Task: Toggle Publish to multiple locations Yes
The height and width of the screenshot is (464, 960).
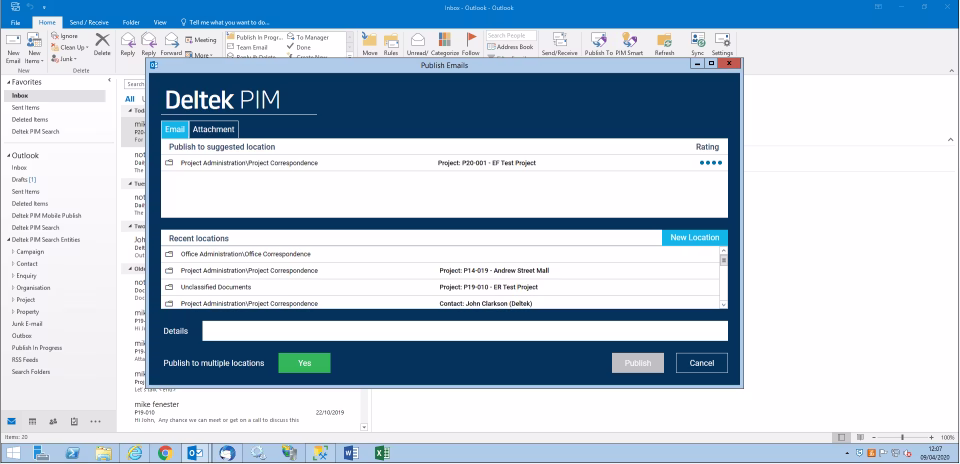Action: click(304, 363)
